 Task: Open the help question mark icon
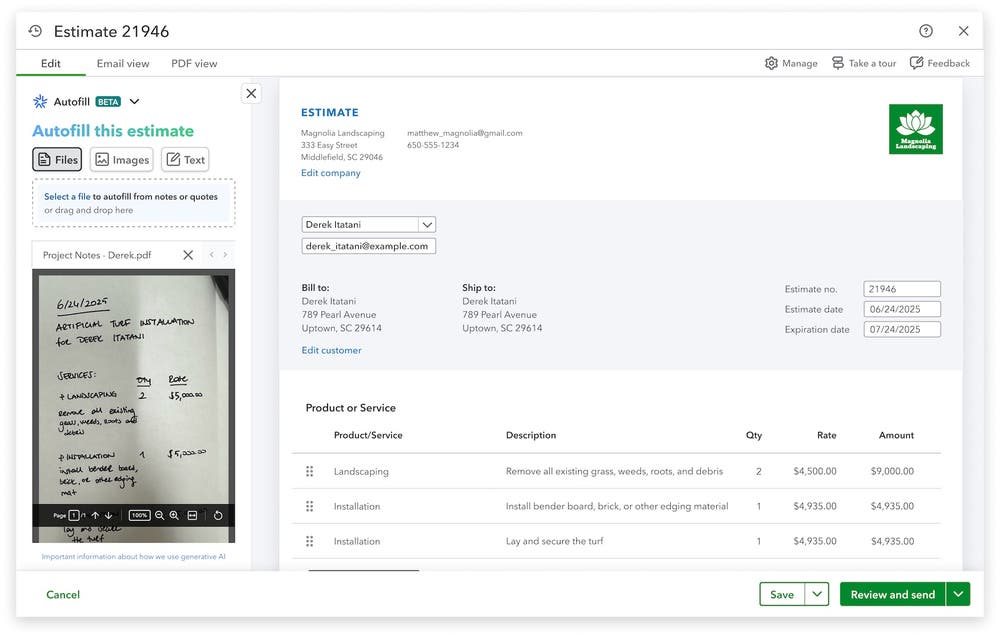click(925, 30)
